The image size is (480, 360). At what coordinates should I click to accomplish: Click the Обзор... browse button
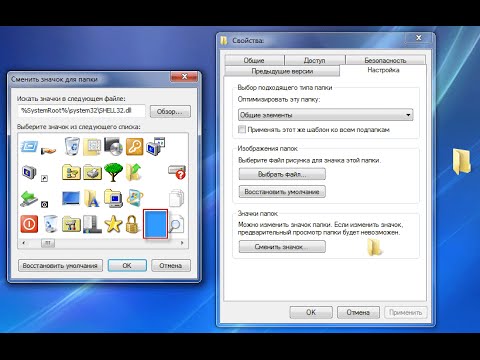tap(170, 112)
